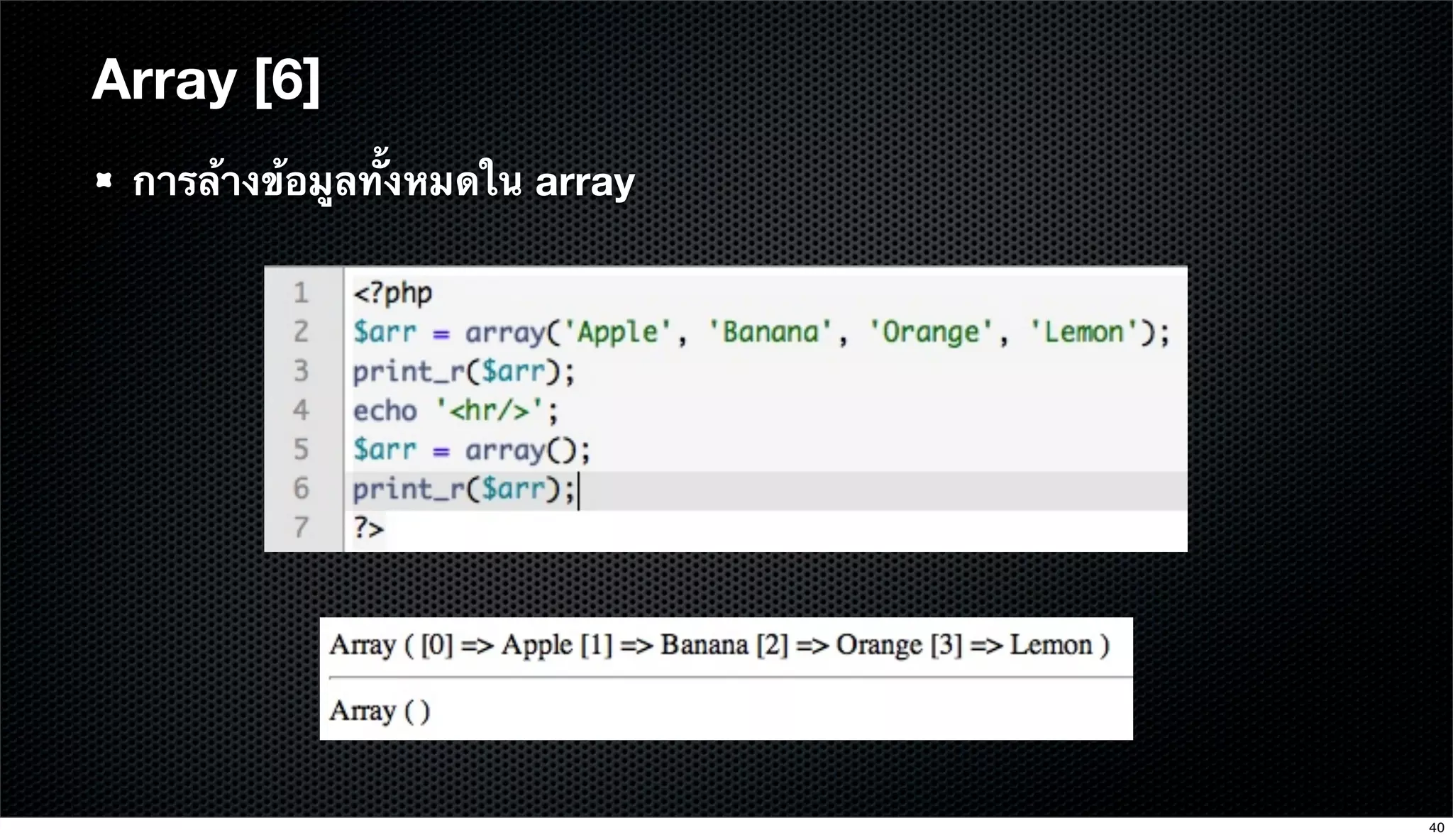
Task: Click the output line 'Array ( [0] => Apple ...'
Action: pos(719,646)
